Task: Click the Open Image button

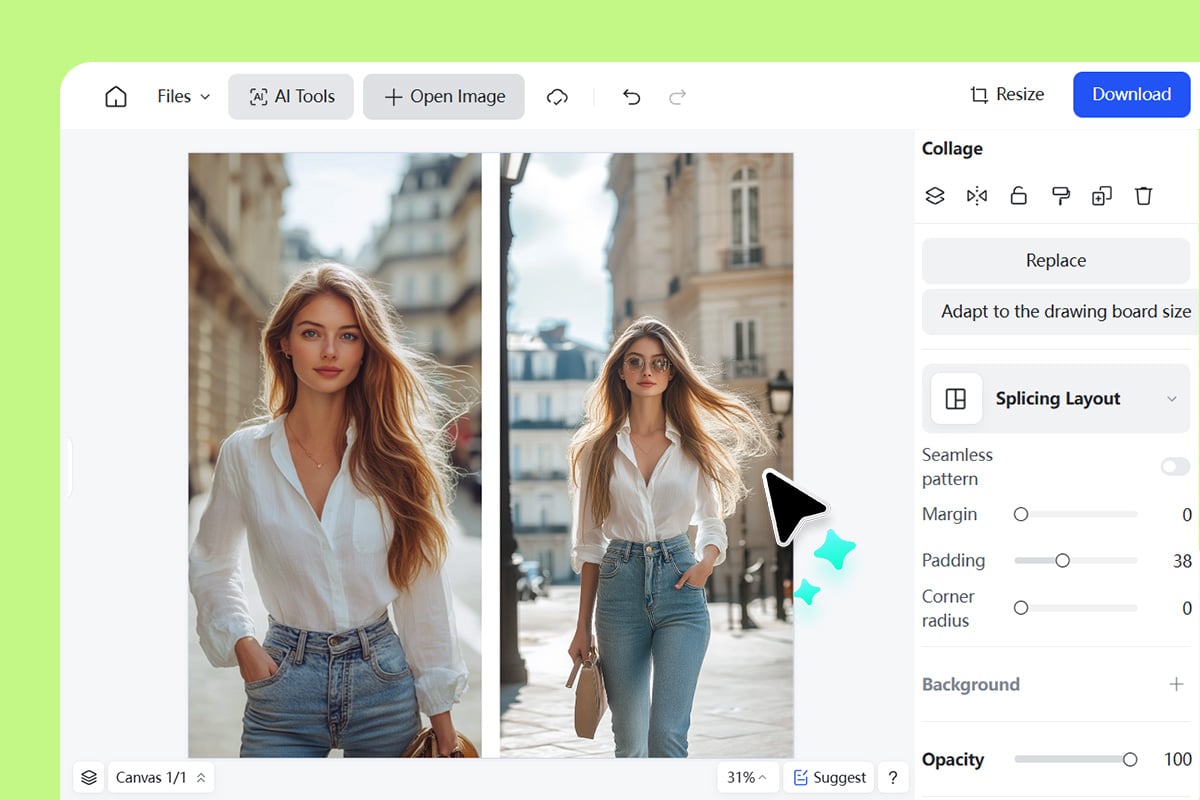Action: 444,97
